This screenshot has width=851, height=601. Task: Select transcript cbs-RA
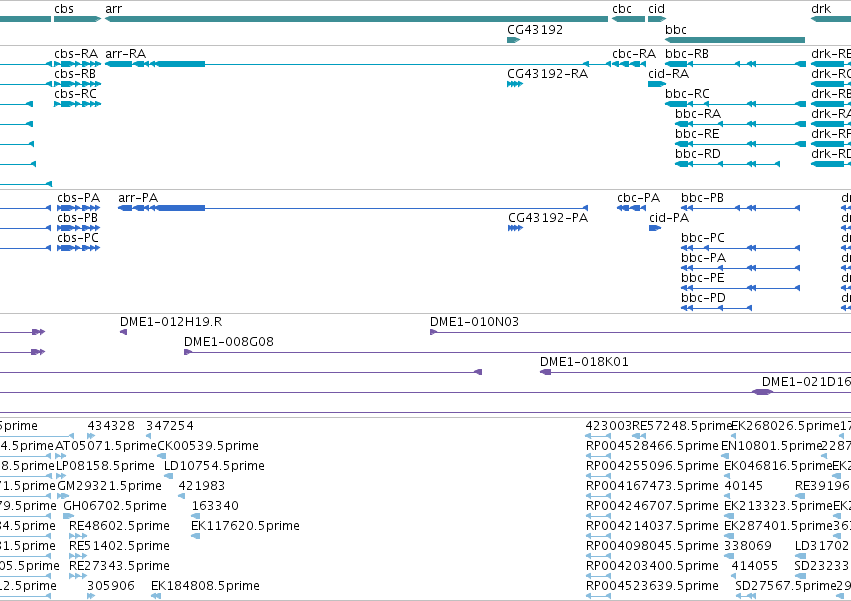78,64
